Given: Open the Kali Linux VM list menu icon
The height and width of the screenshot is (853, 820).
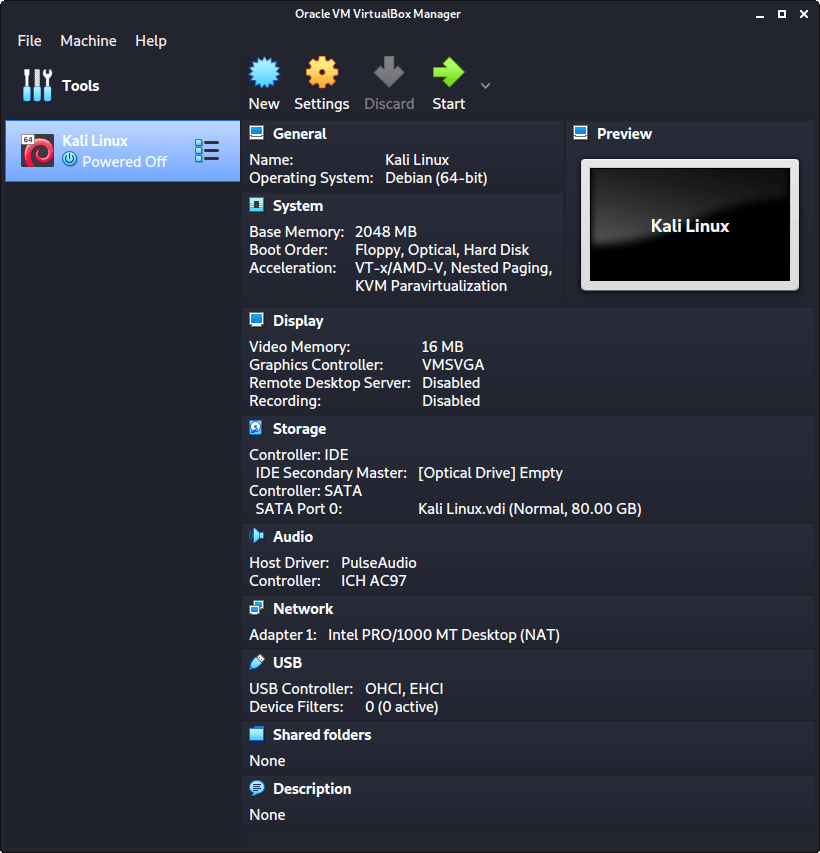Looking at the screenshot, I should click(x=207, y=151).
